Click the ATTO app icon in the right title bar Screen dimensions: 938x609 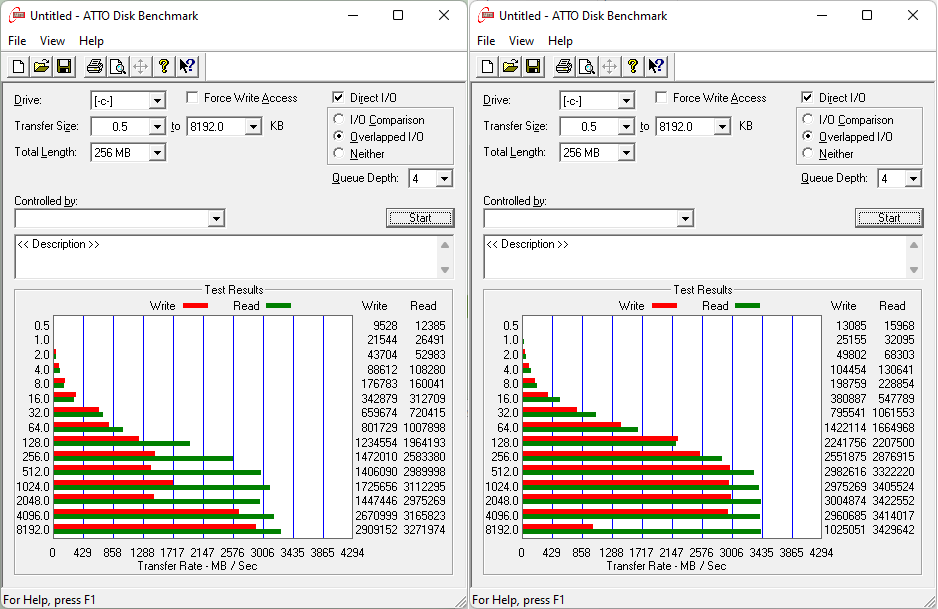[x=485, y=16]
